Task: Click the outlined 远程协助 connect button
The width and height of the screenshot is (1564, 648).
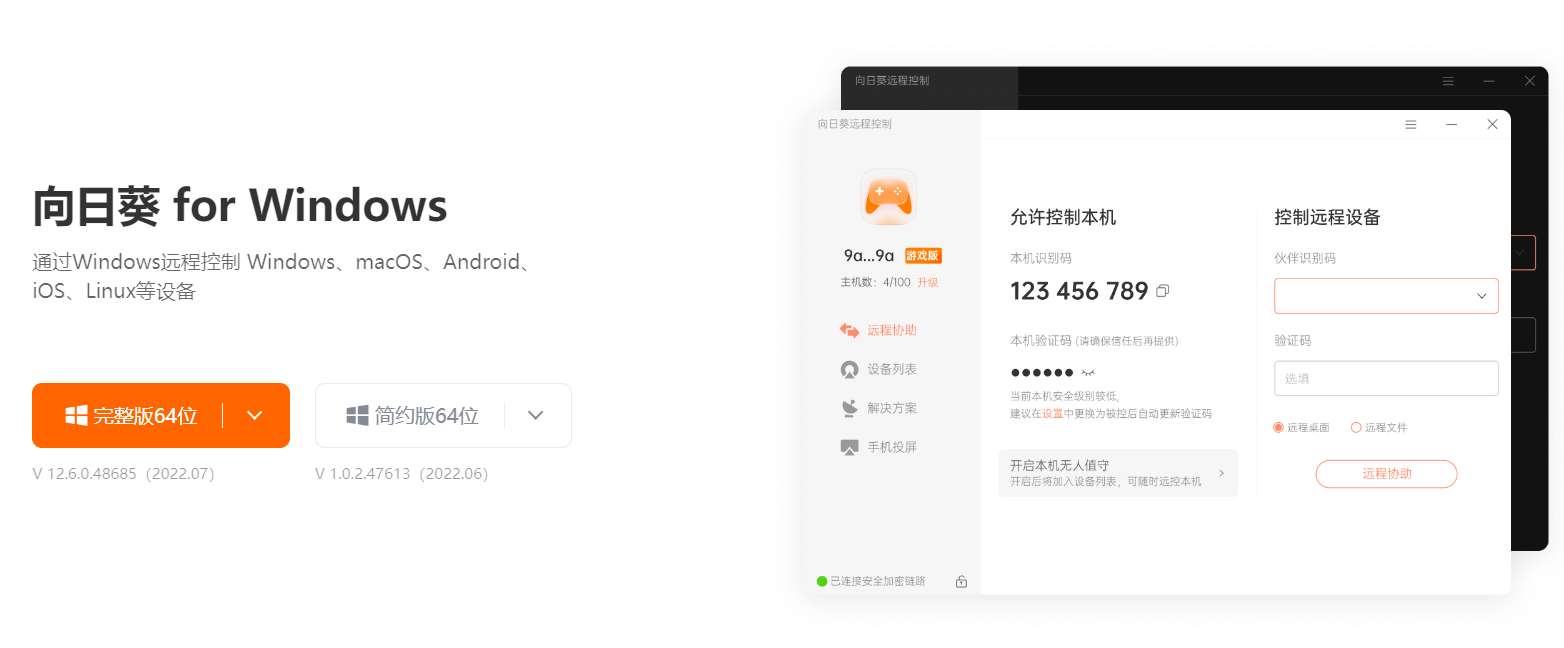Action: [x=1386, y=474]
